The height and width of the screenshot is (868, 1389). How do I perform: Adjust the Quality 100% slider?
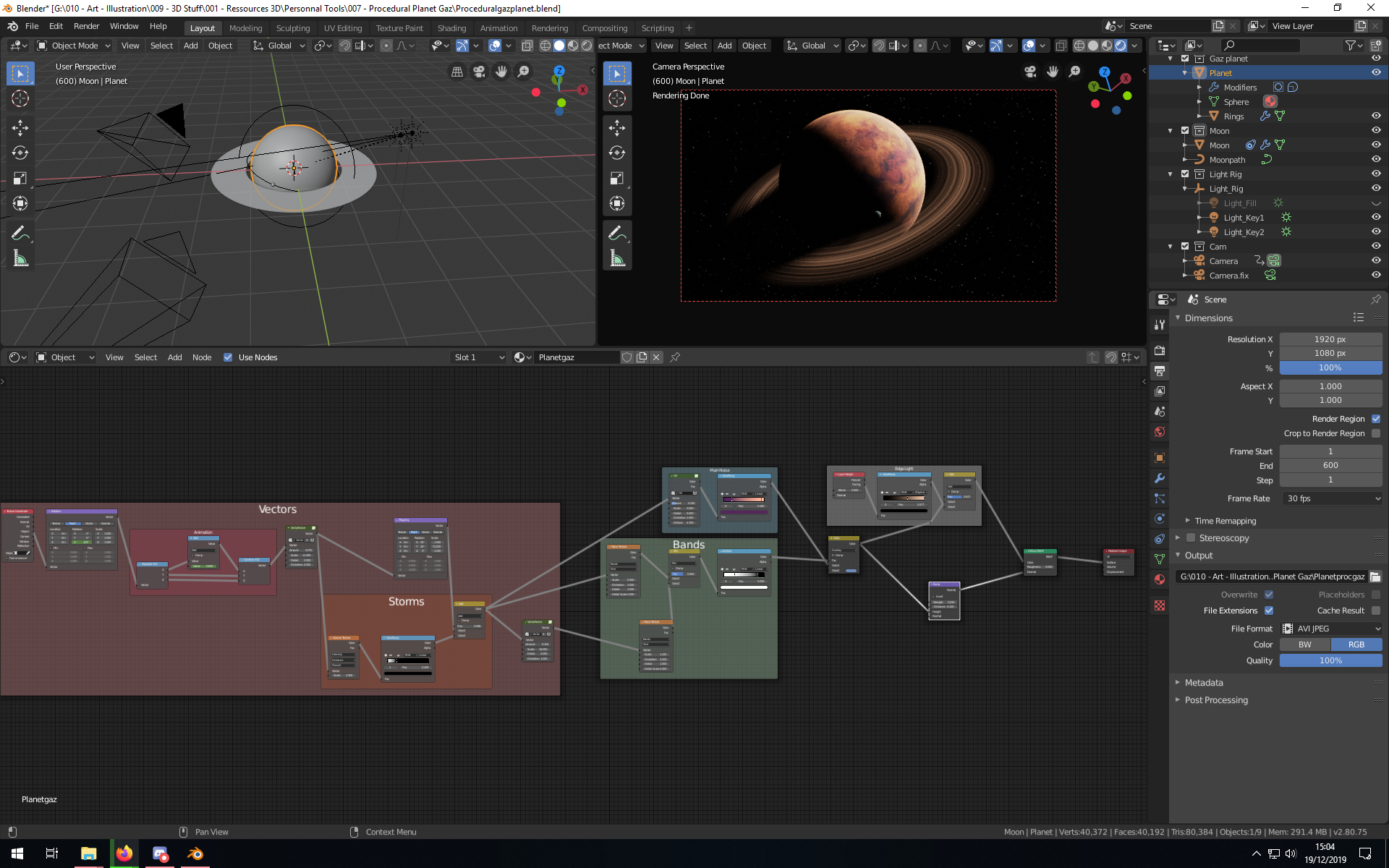[1330, 660]
